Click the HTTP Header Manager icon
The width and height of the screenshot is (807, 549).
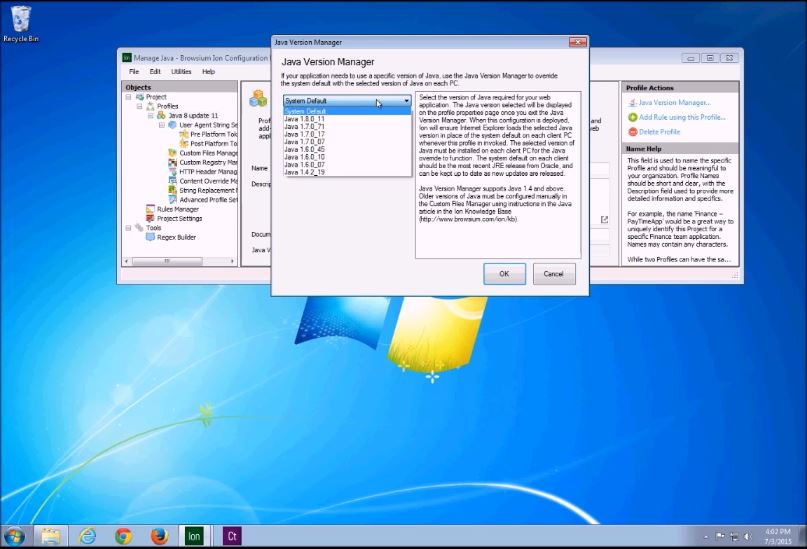[x=172, y=171]
